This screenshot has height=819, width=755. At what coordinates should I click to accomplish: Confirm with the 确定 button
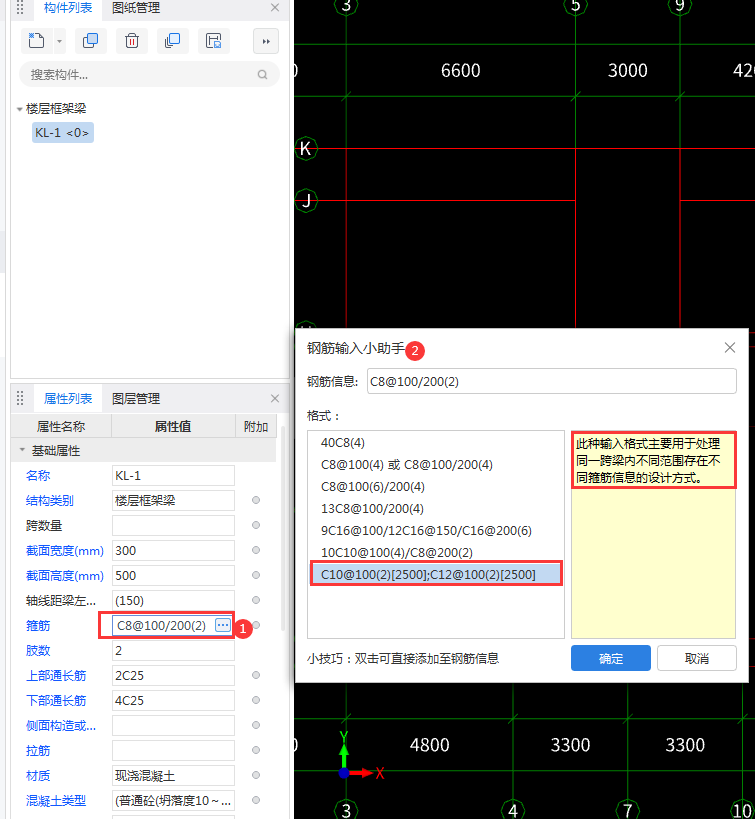coord(611,658)
